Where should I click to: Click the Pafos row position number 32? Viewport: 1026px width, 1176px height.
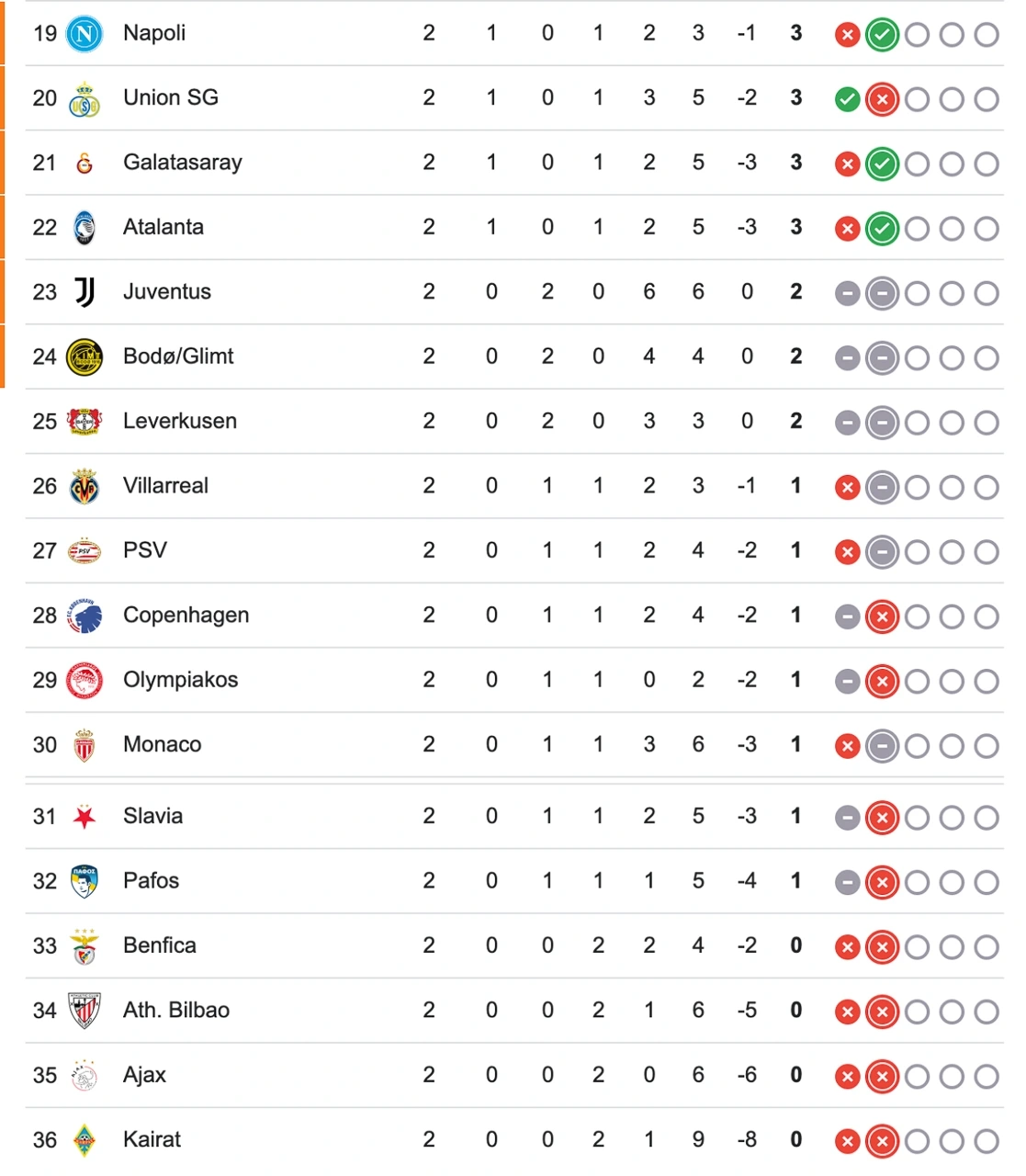(45, 881)
